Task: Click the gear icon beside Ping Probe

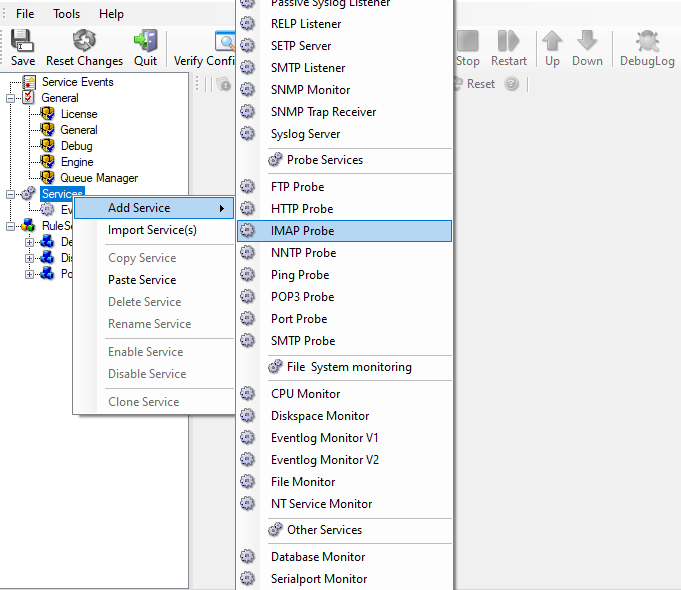Action: tap(248, 275)
